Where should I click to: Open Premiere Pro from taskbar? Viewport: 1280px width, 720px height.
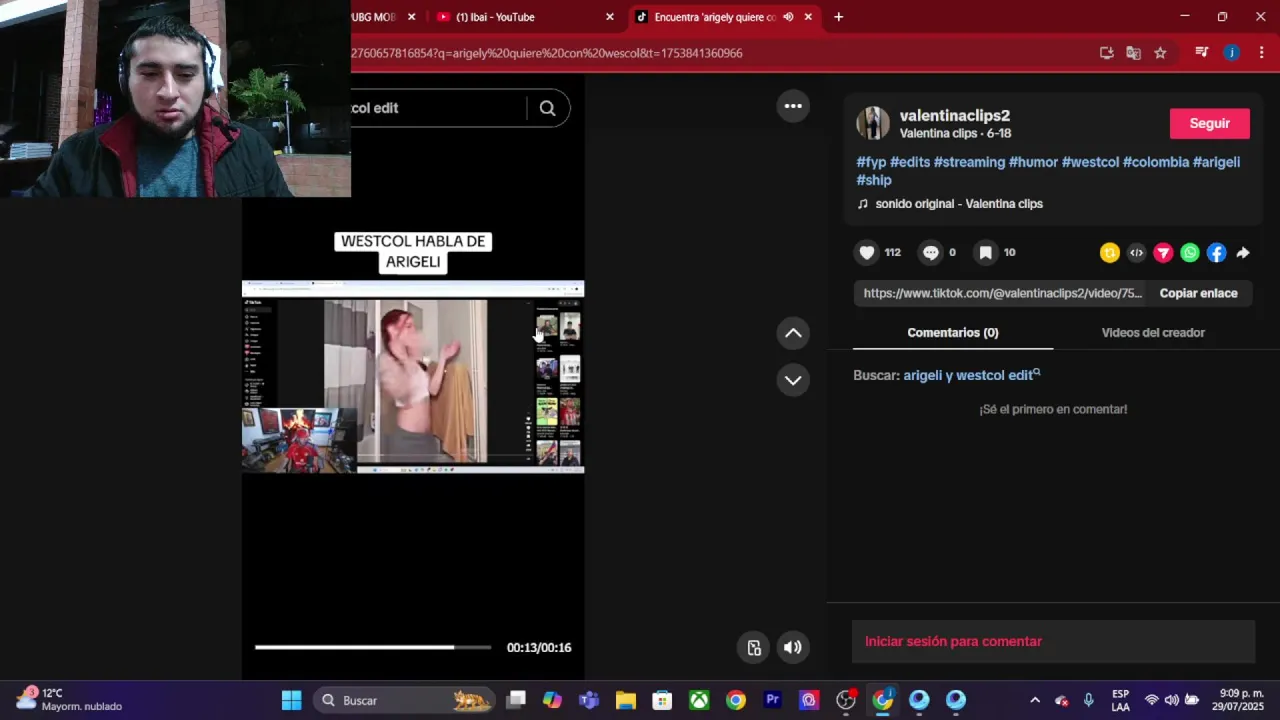pyautogui.click(x=772, y=700)
